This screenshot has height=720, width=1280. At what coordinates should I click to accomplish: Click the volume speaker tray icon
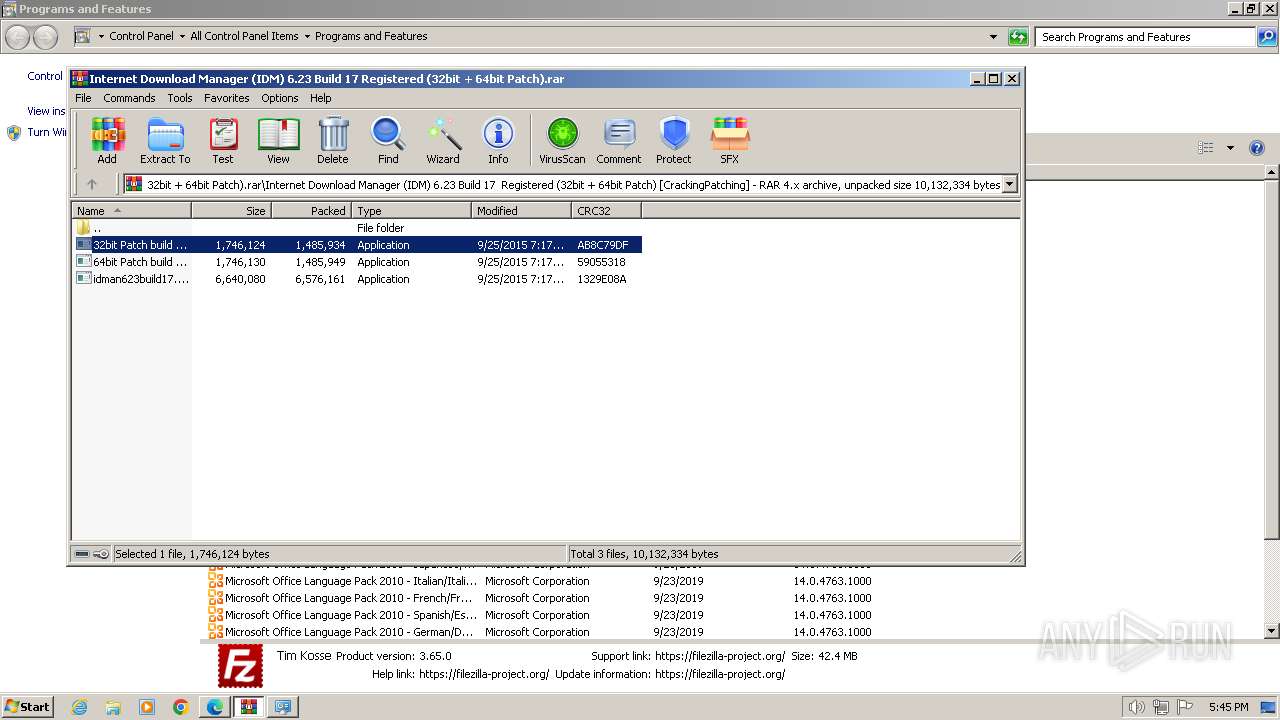pos(1137,707)
